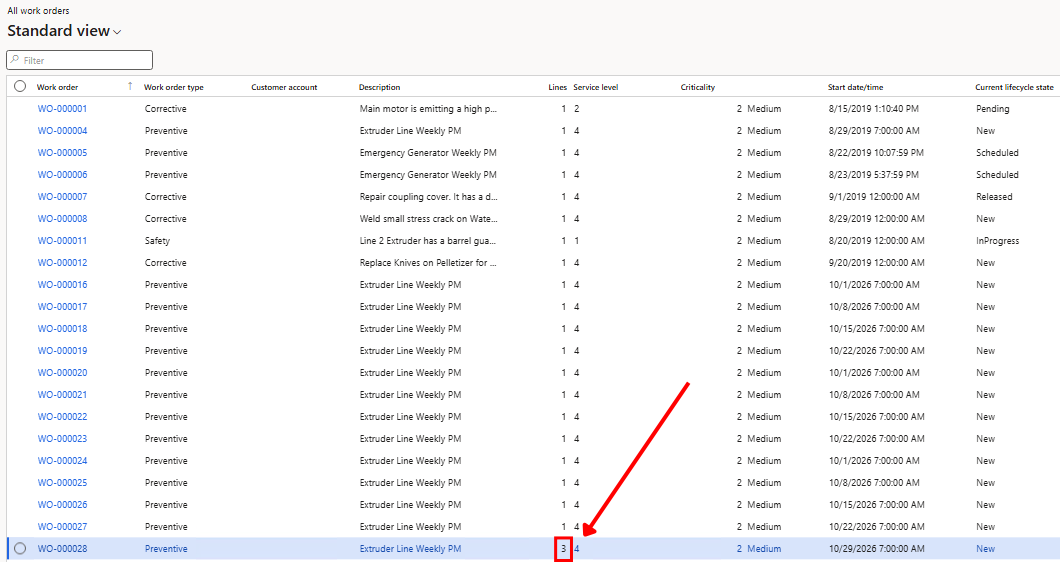
Task: Open work order WO-000027
Action: pyautogui.click(x=62, y=526)
